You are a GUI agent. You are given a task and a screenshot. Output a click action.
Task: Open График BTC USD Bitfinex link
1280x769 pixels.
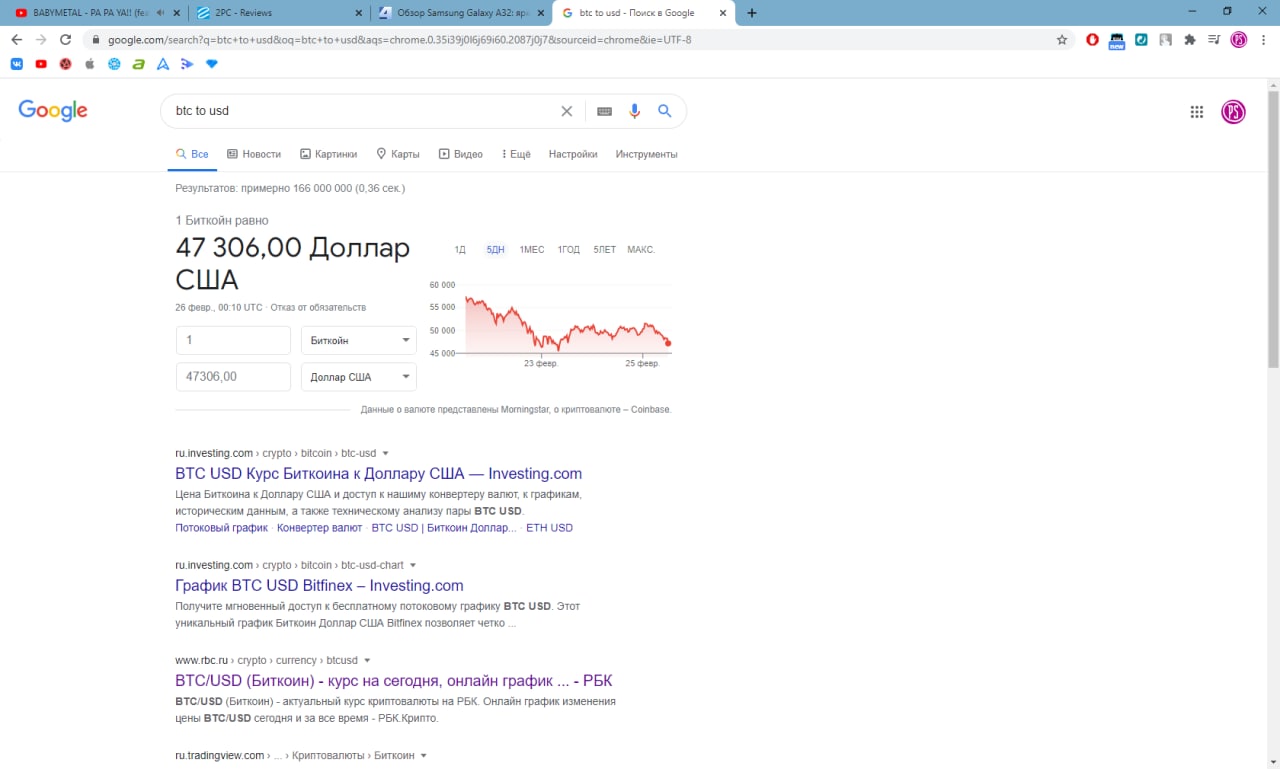click(319, 586)
